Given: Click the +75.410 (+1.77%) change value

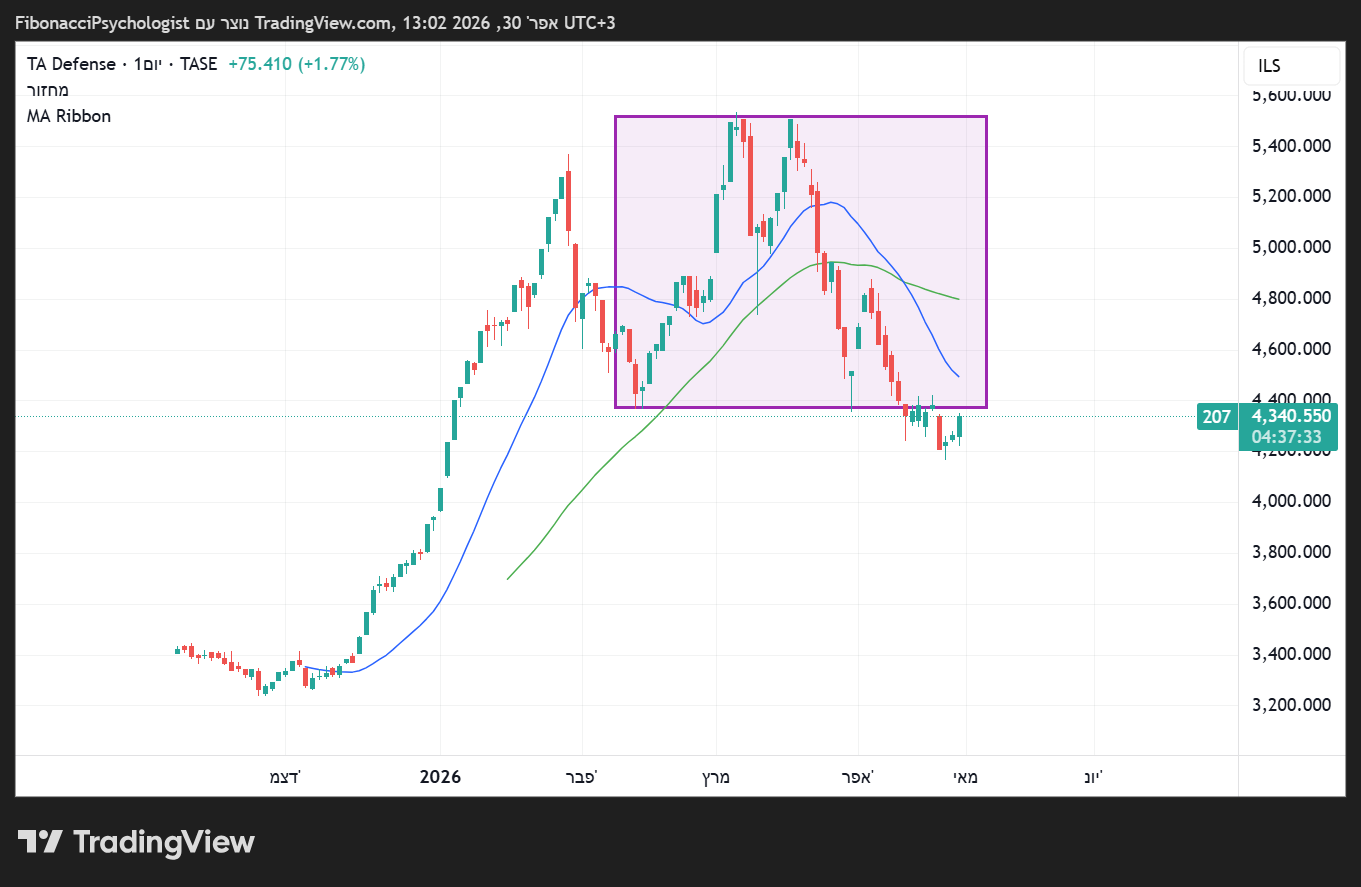Looking at the screenshot, I should pyautogui.click(x=297, y=64).
